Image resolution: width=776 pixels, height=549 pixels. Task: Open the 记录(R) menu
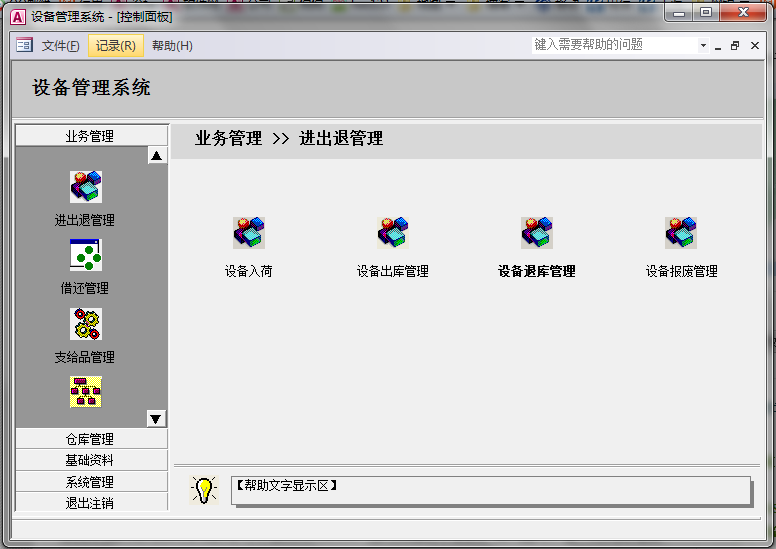pos(116,46)
